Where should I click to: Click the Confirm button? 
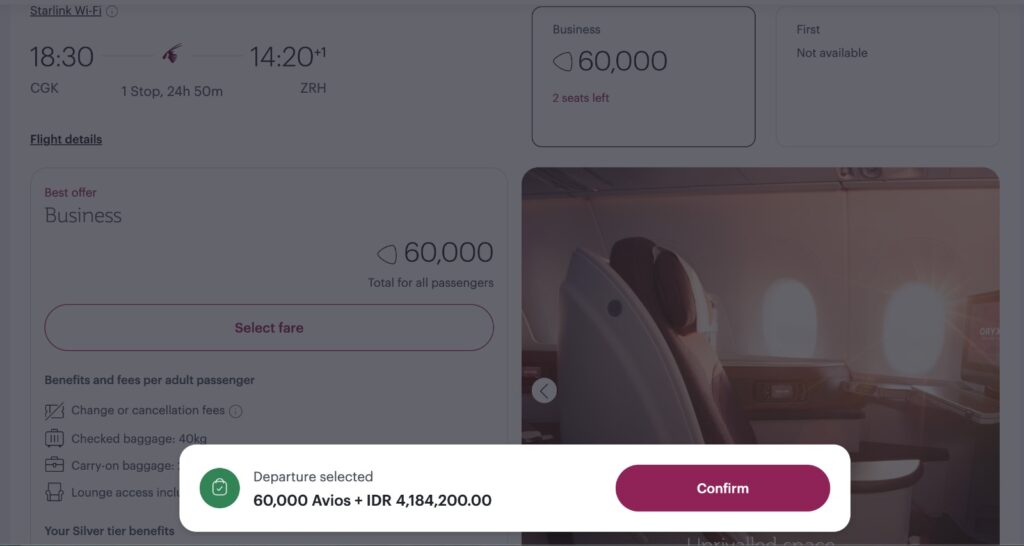tap(722, 488)
